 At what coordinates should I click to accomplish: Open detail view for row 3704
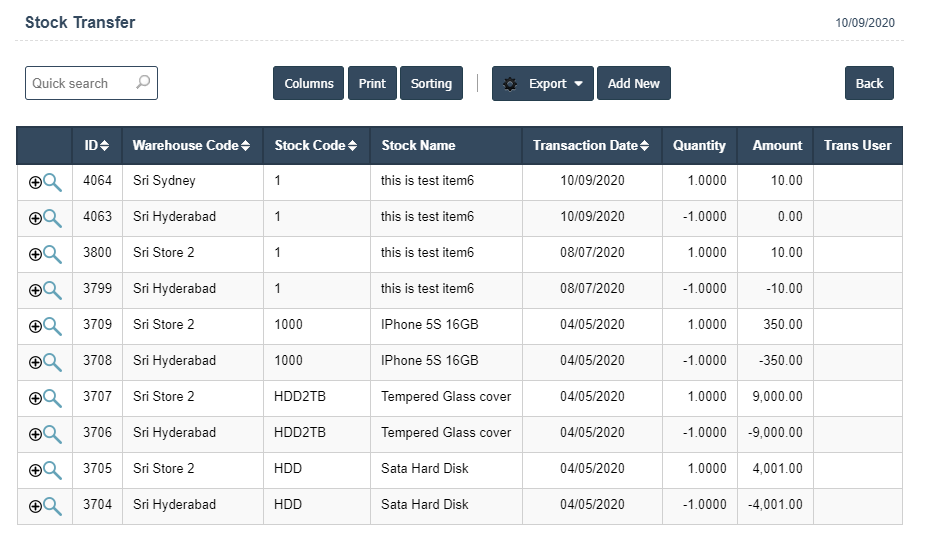click(52, 506)
